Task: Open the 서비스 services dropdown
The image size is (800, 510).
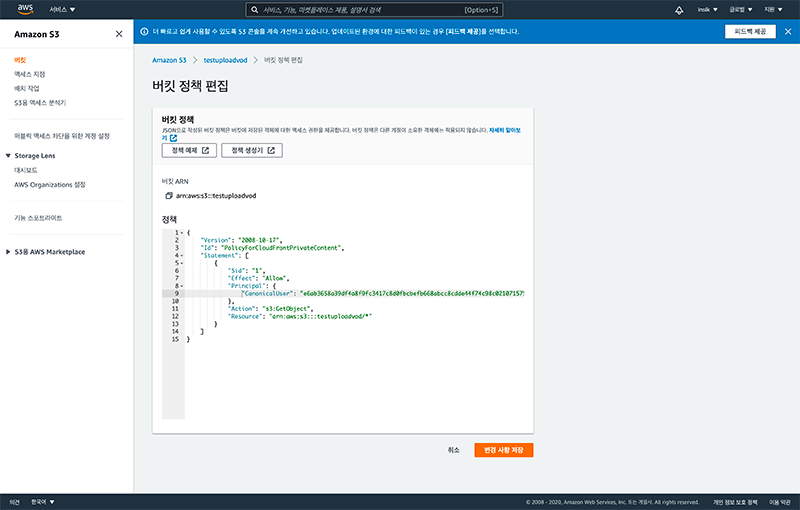Action: click(x=62, y=9)
